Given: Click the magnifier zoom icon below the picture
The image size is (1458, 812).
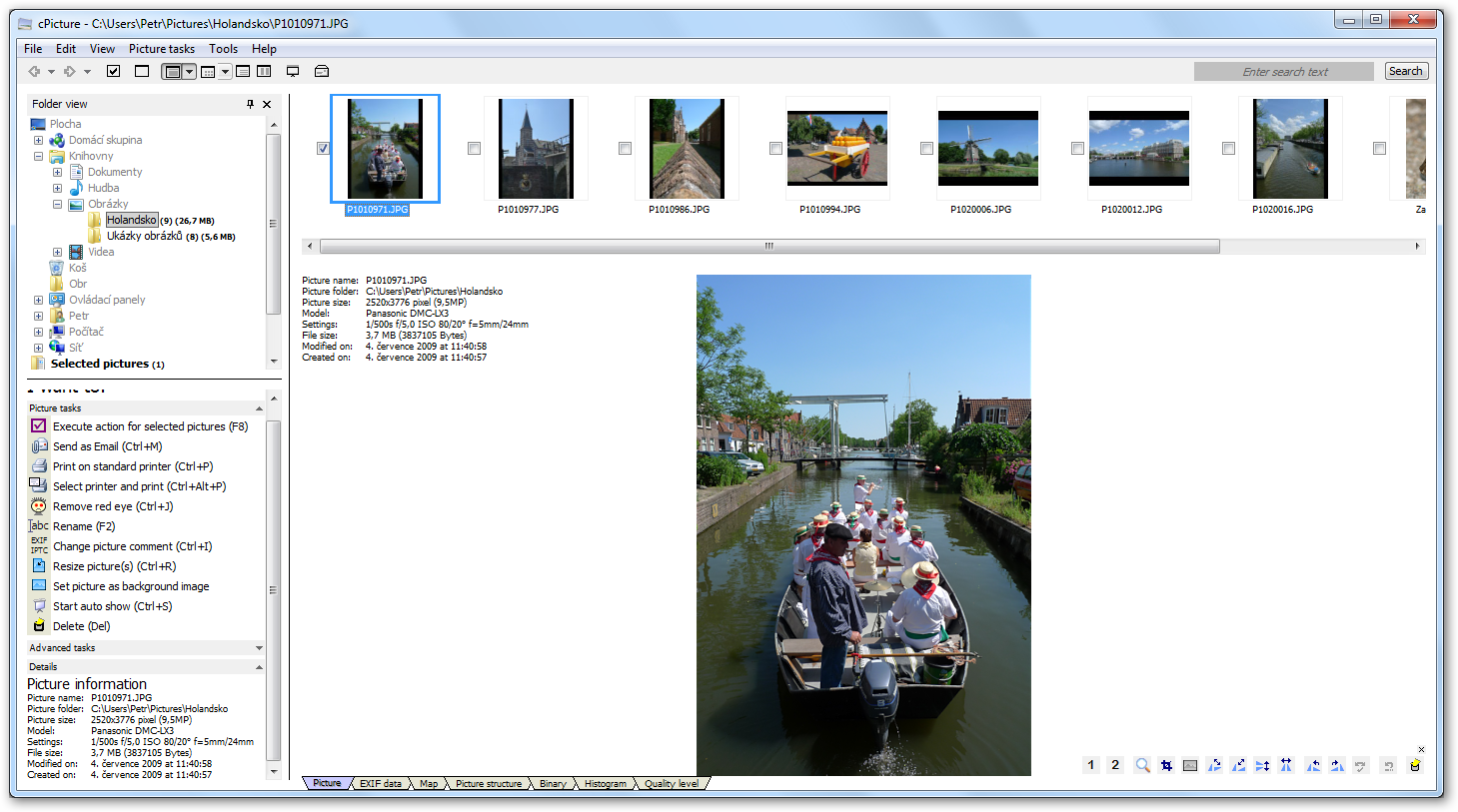Looking at the screenshot, I should 1142,765.
